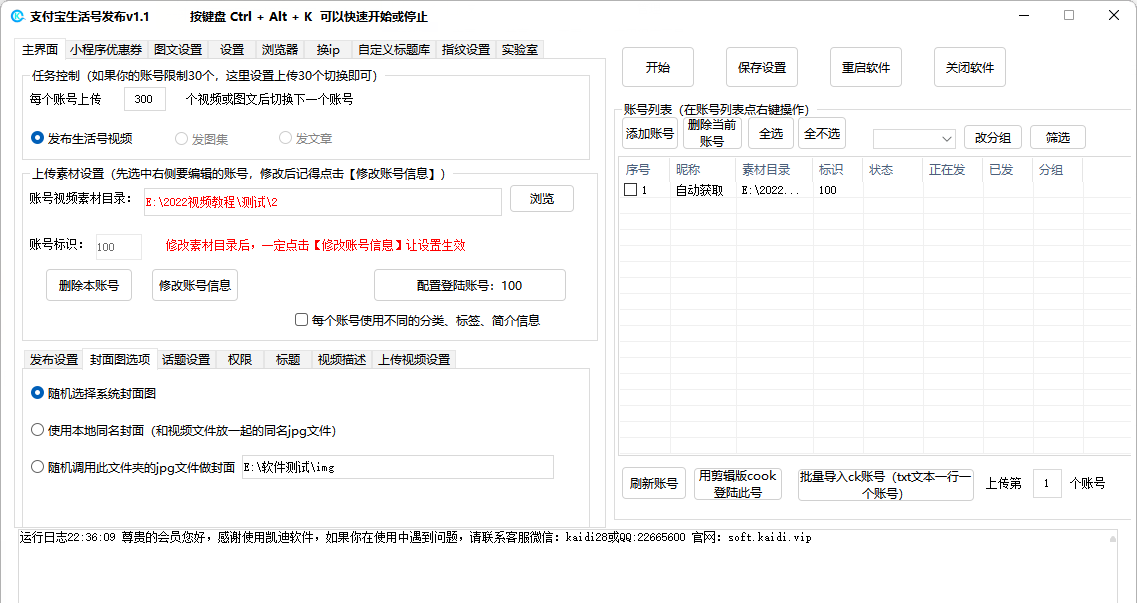Click 浏览 to pick the video folder

click(x=542, y=199)
